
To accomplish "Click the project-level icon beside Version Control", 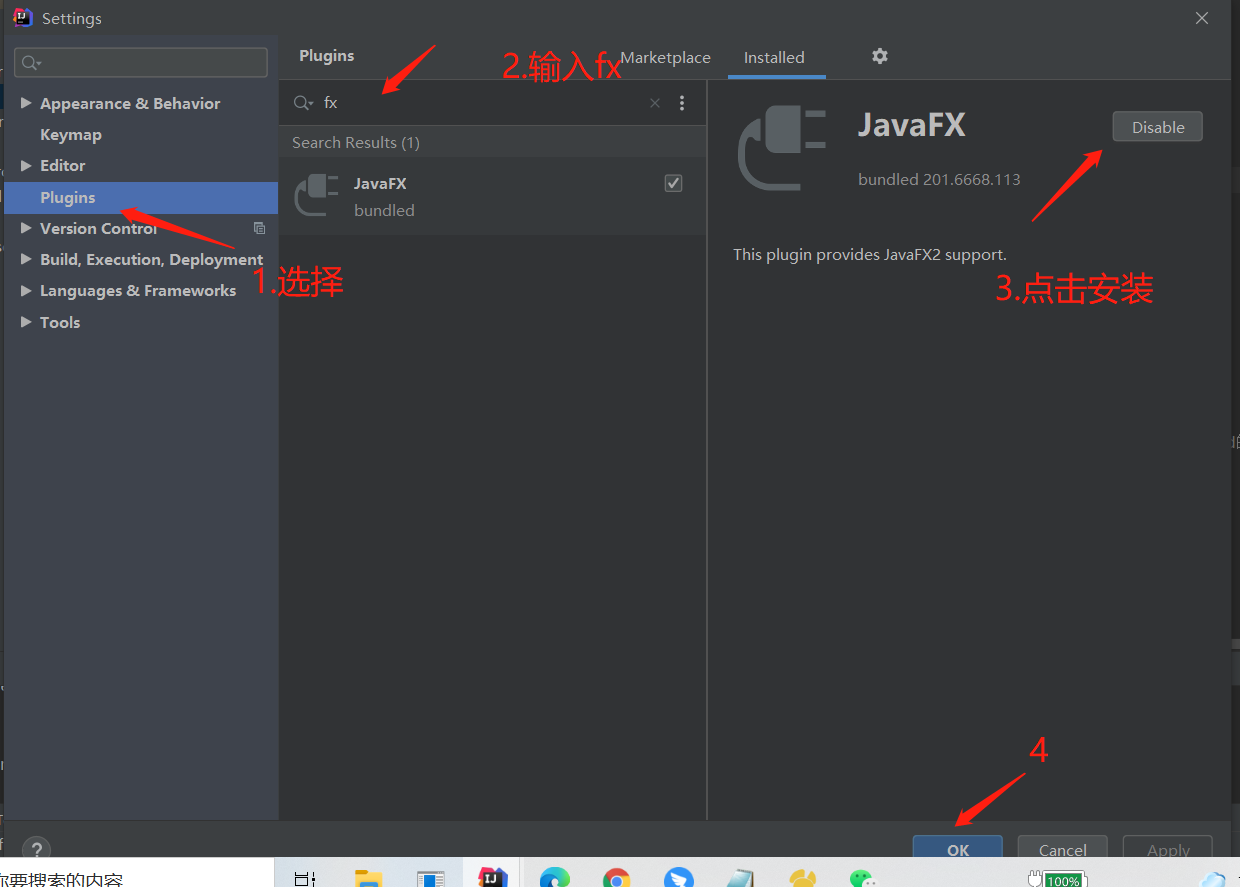I will tap(260, 228).
